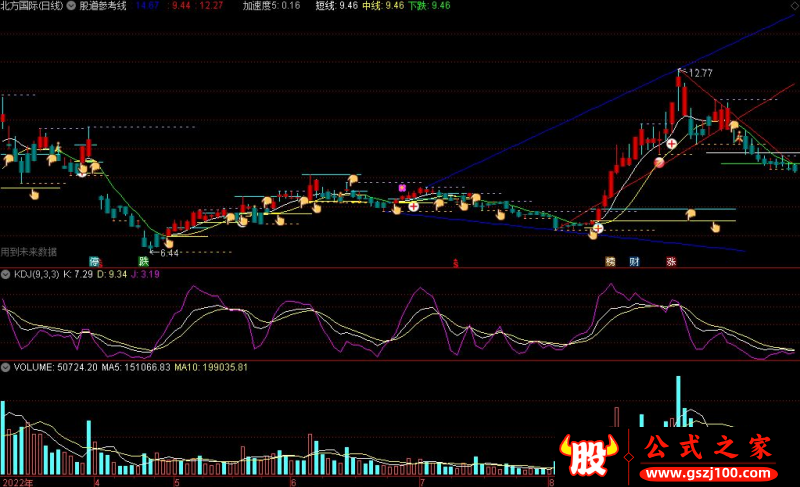Click the 短线: 9.46 value
Viewport: 800px width, 487px height.
[x=337, y=6]
